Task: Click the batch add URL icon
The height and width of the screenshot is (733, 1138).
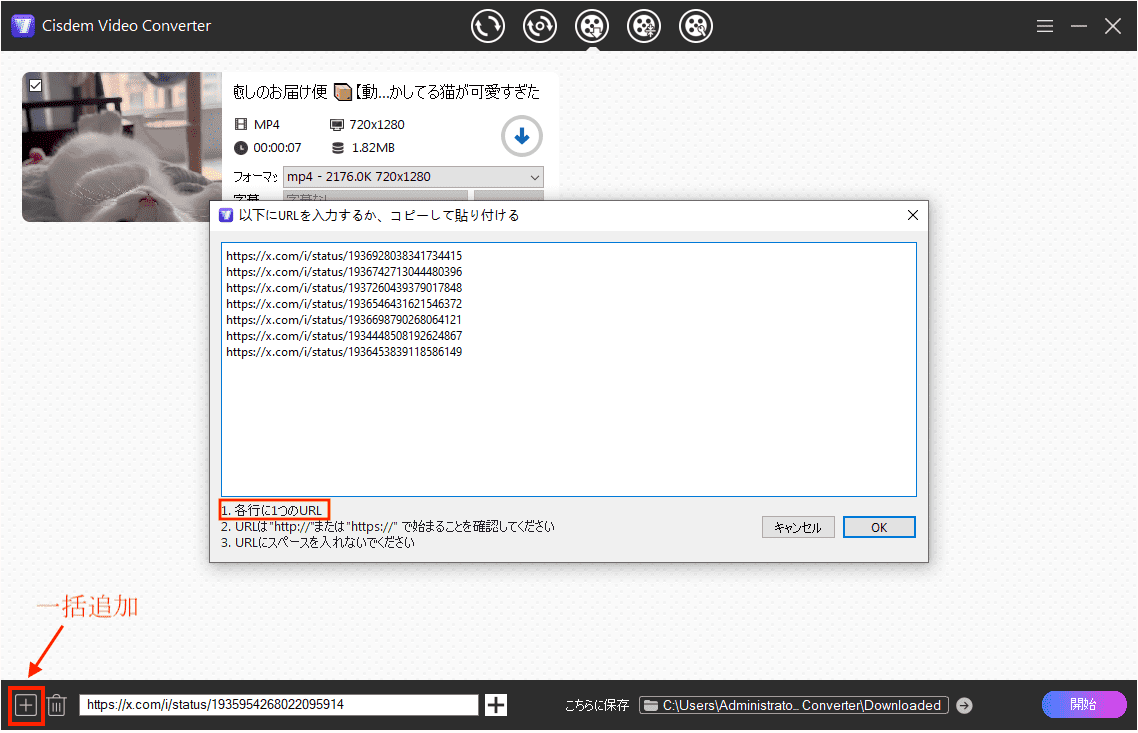Action: tap(26, 705)
